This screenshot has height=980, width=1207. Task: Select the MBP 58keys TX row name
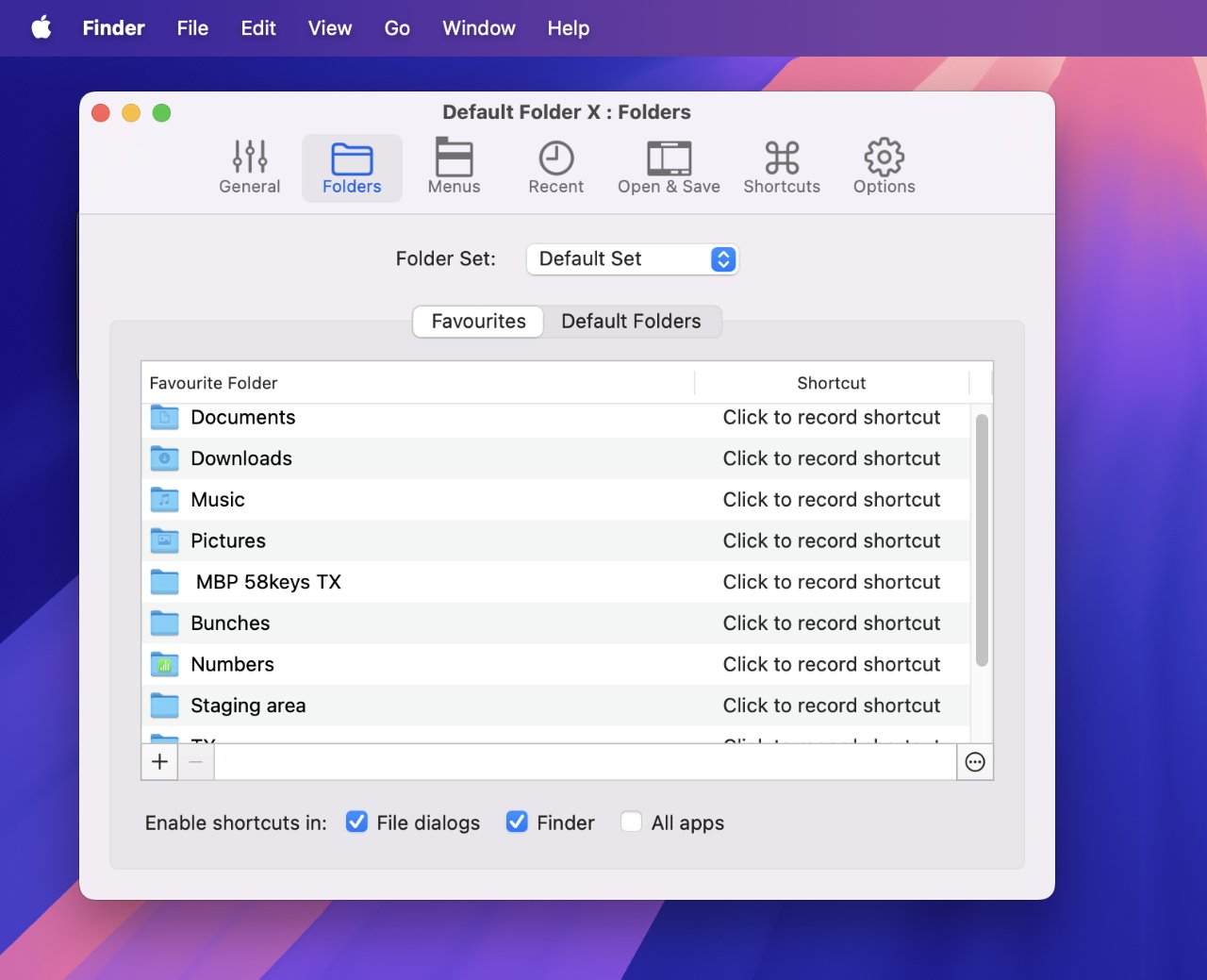point(269,582)
